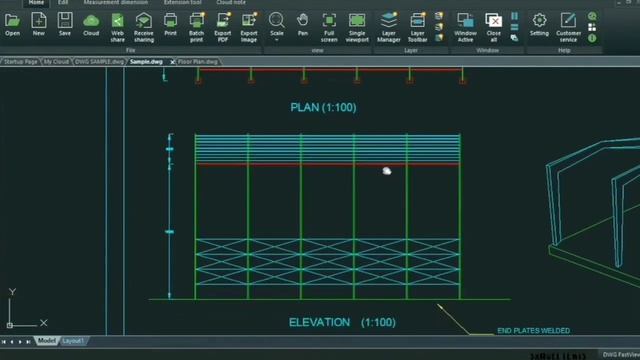Switch to Layout1 tab
640x360 pixels.
(x=73, y=340)
